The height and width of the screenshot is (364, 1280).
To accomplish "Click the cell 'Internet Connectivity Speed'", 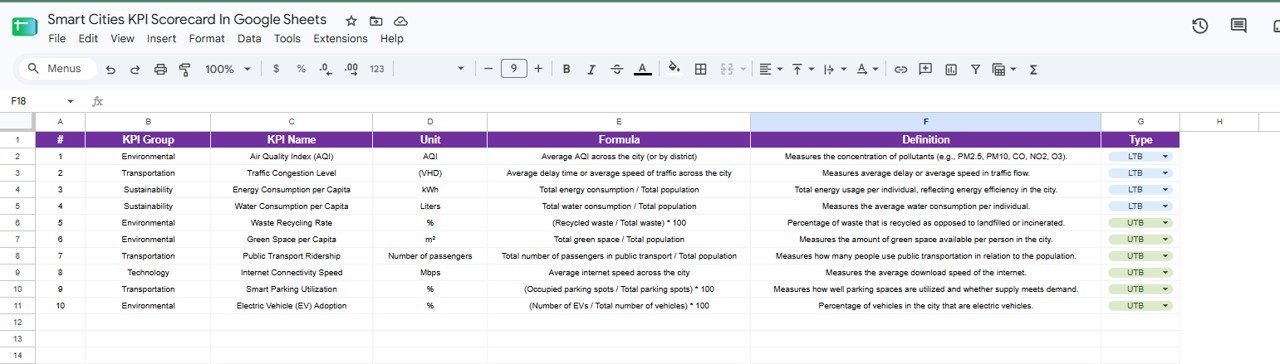I will tap(291, 272).
